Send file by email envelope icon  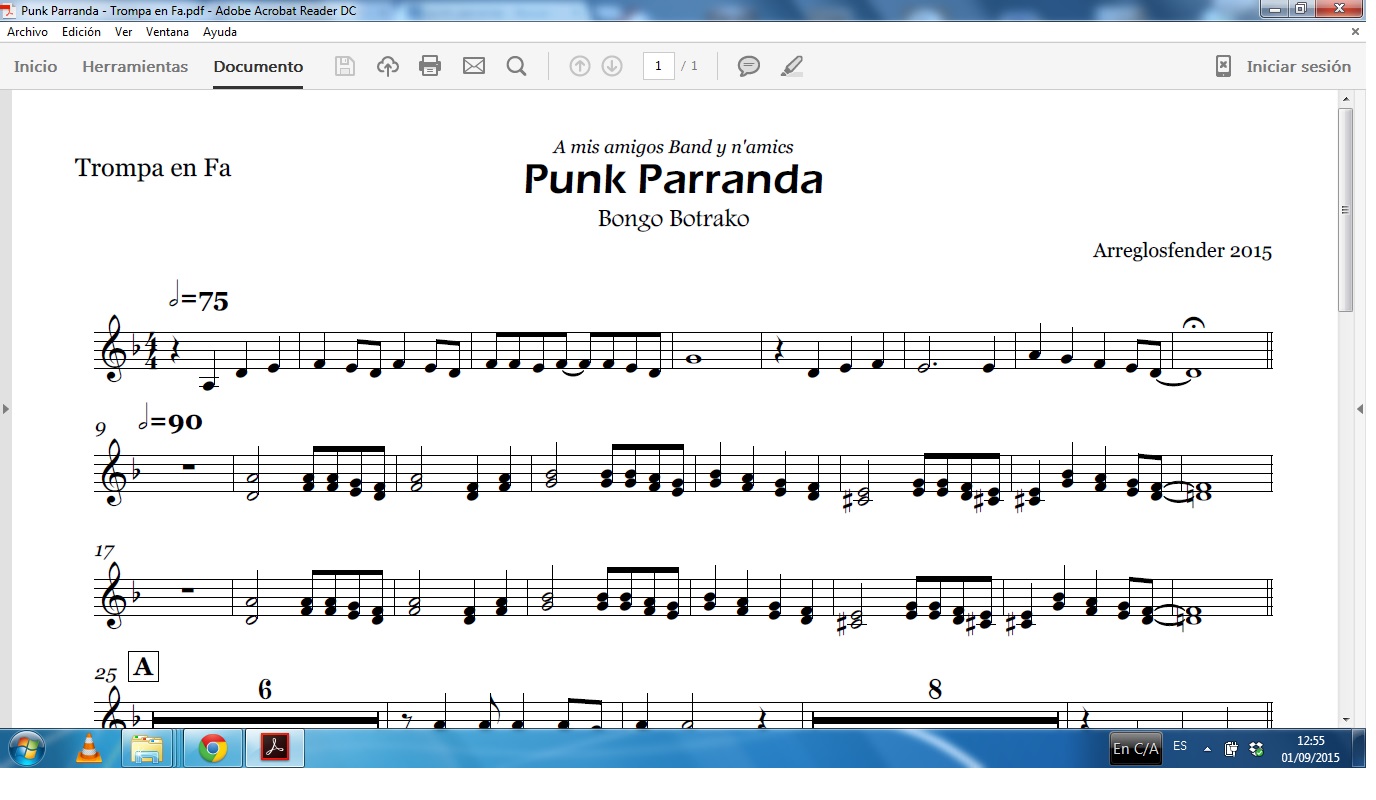474,67
